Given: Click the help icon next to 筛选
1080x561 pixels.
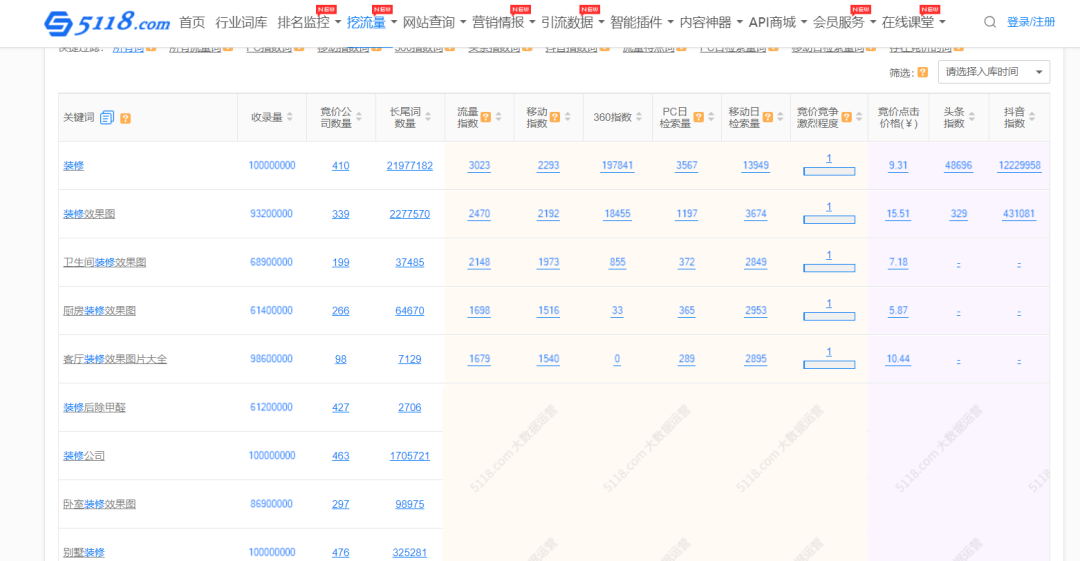Looking at the screenshot, I should [923, 72].
